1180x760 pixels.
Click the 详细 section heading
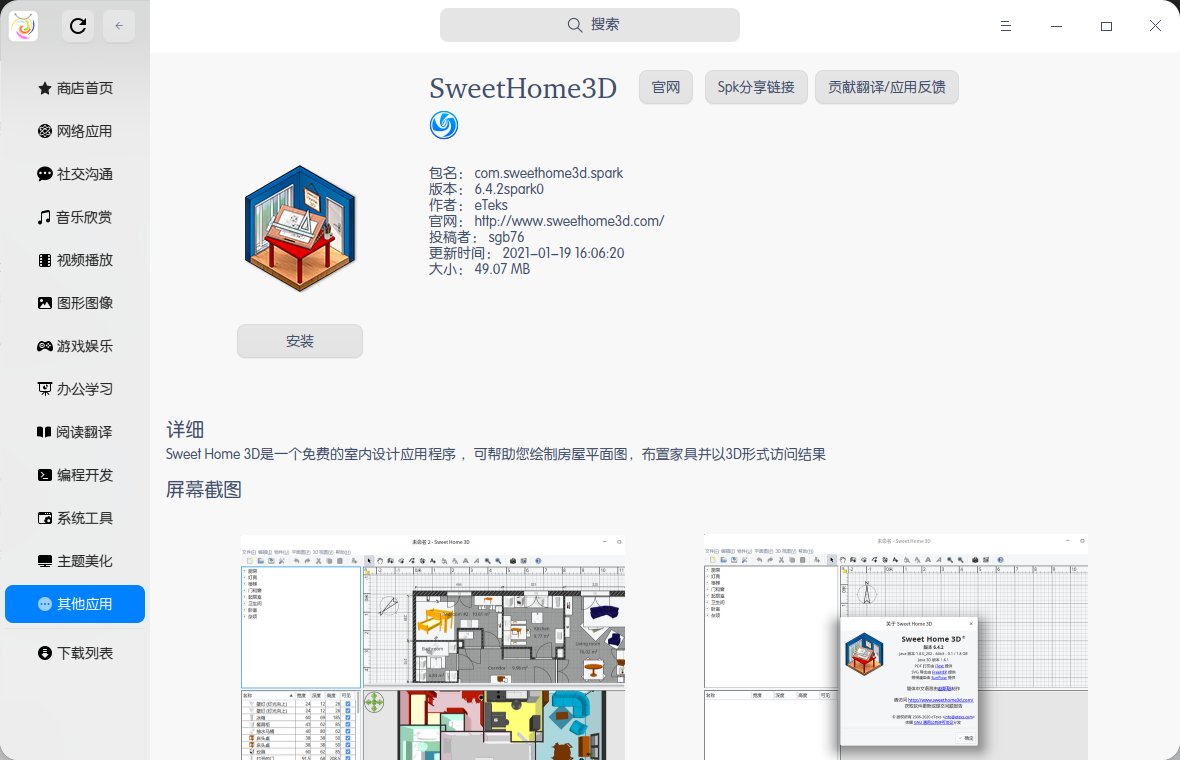pos(185,430)
